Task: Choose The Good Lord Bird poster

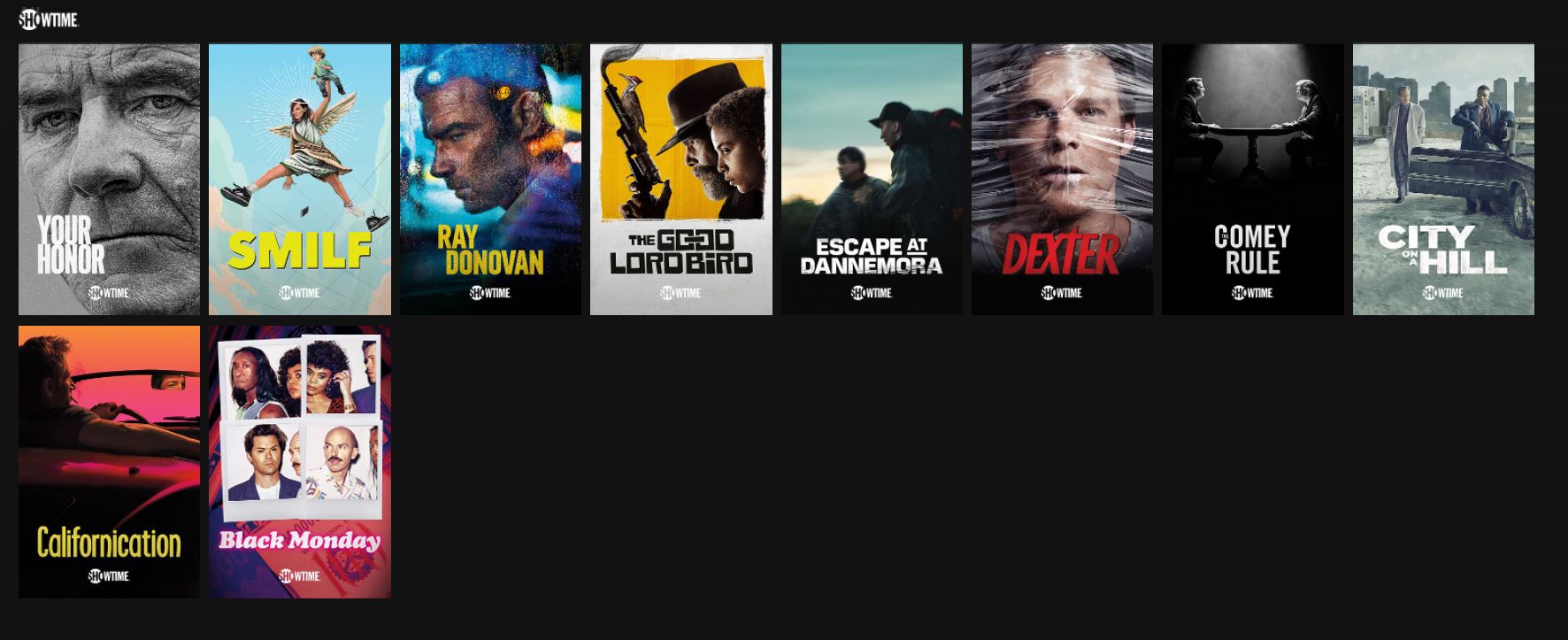Action: coord(681,180)
